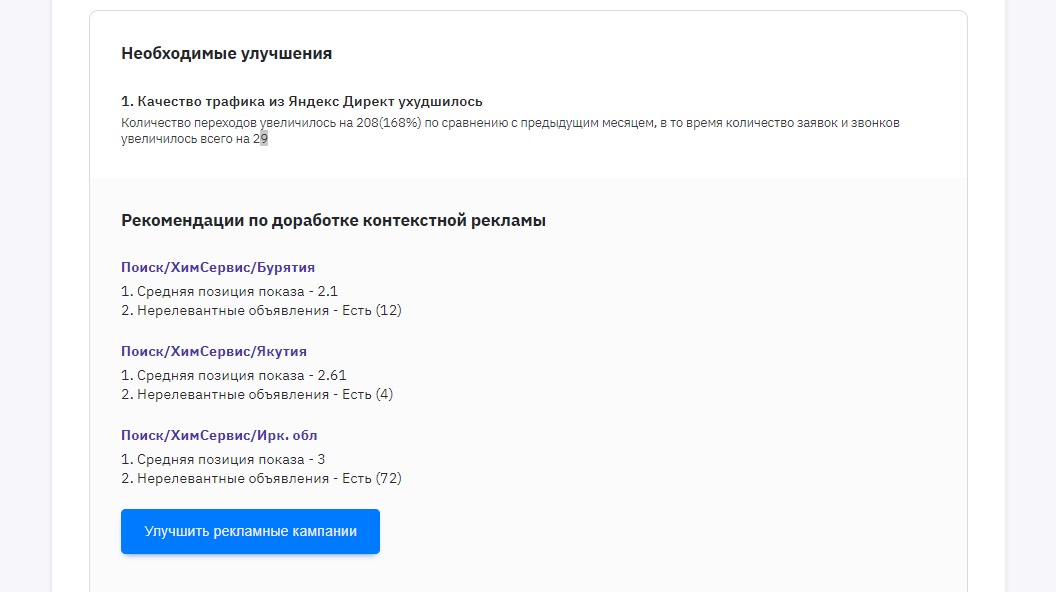Click the увеличилось всего на text
The height and width of the screenshot is (592, 1056).
(185, 139)
